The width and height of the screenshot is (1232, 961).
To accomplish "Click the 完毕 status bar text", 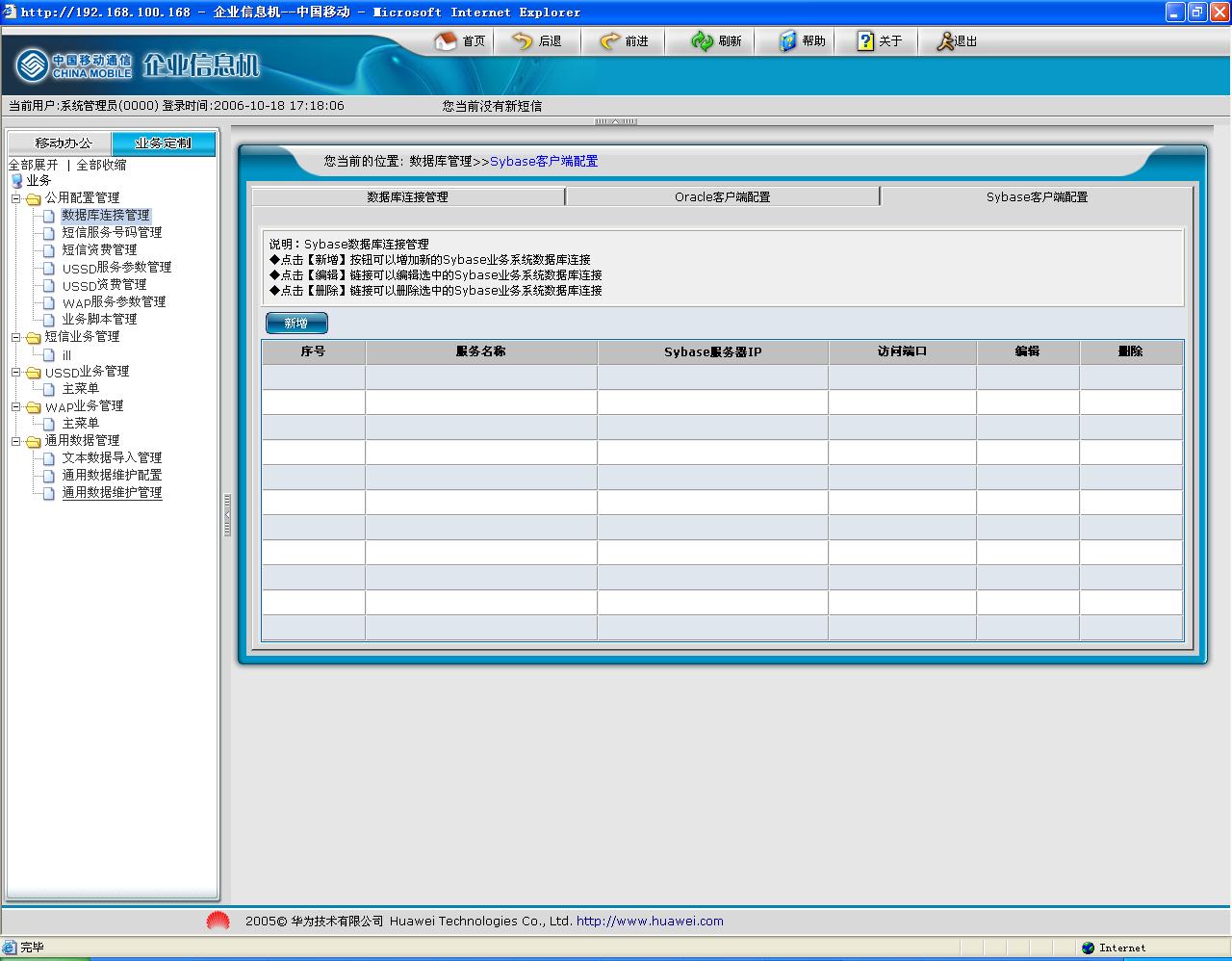I will pyautogui.click(x=32, y=948).
